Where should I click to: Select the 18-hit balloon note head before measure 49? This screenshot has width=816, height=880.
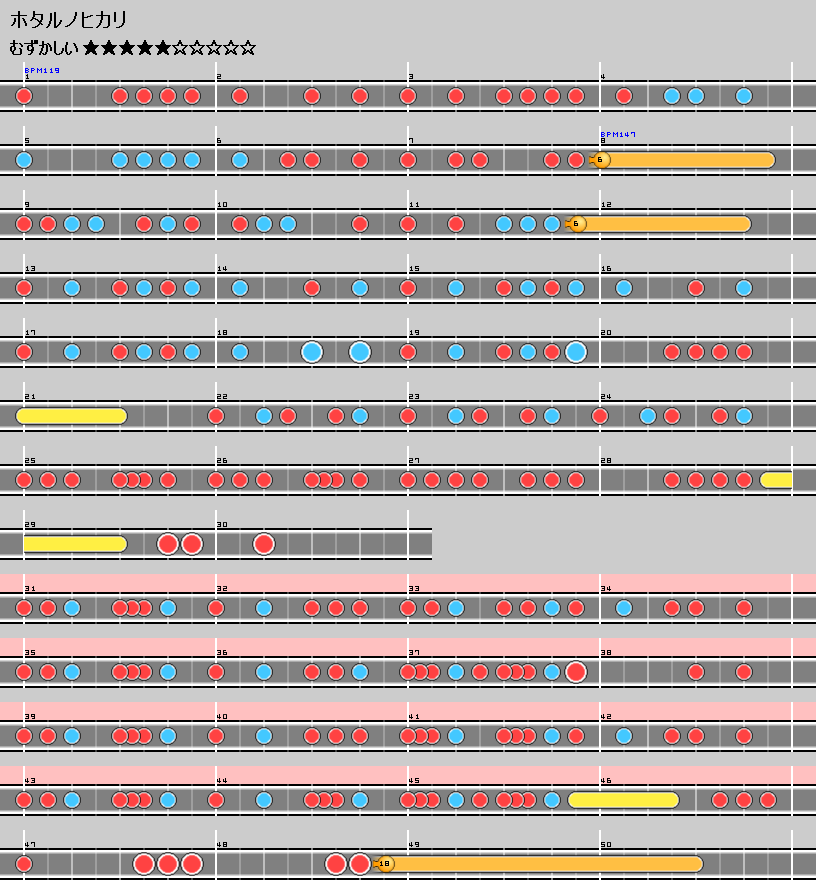[384, 864]
